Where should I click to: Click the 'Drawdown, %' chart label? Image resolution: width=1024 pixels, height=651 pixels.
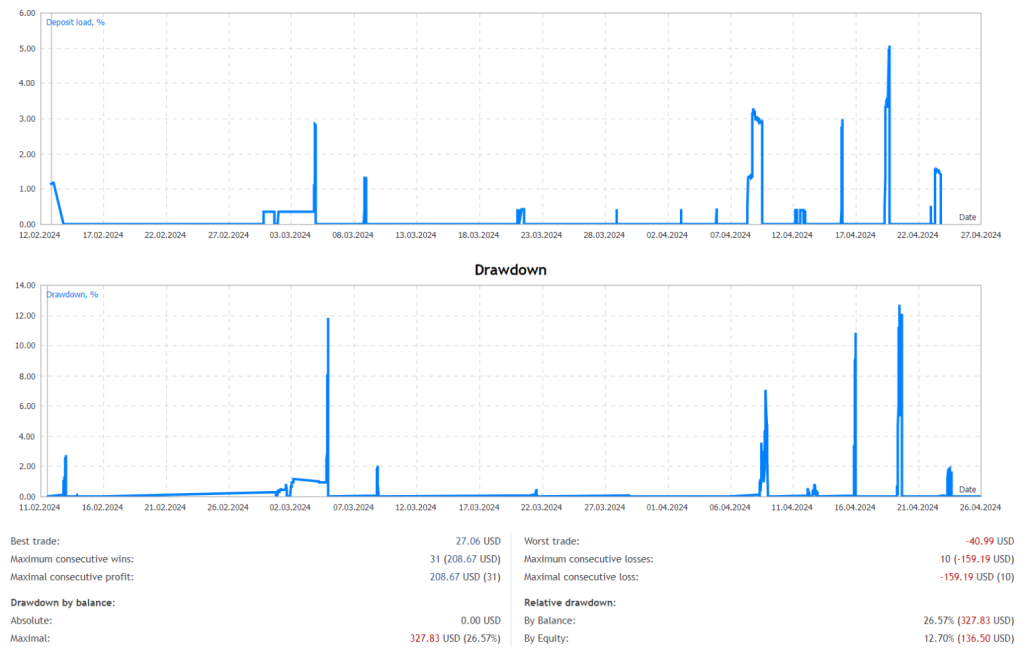[x=73, y=294]
